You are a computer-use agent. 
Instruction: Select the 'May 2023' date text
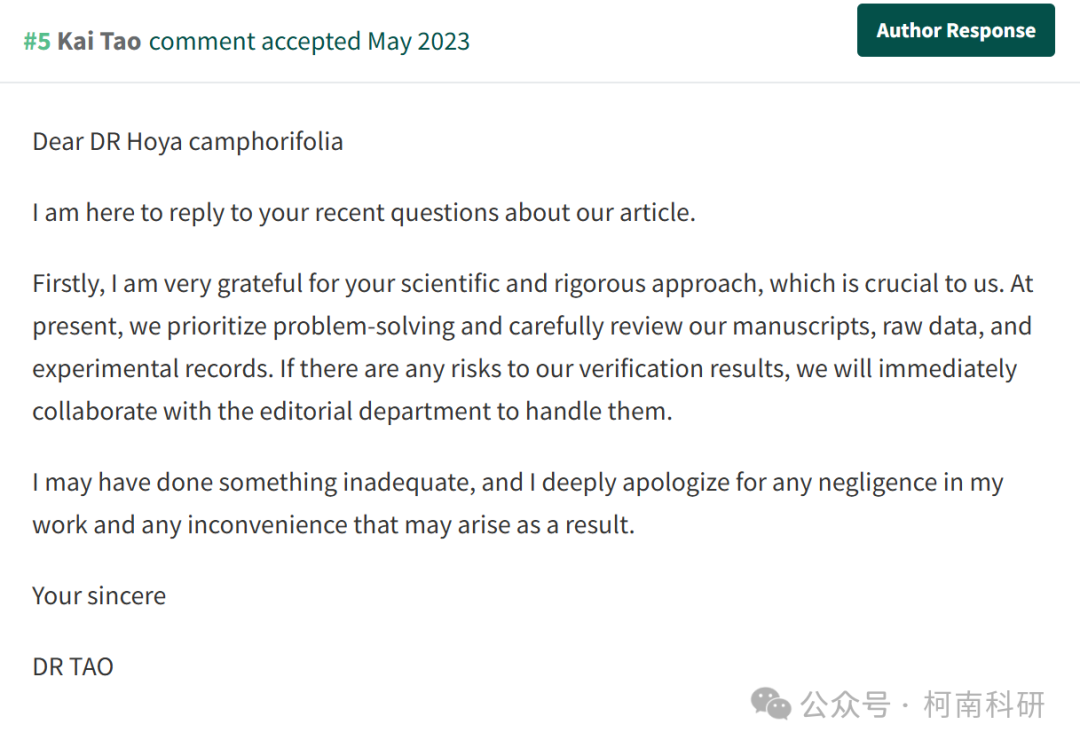(x=419, y=41)
